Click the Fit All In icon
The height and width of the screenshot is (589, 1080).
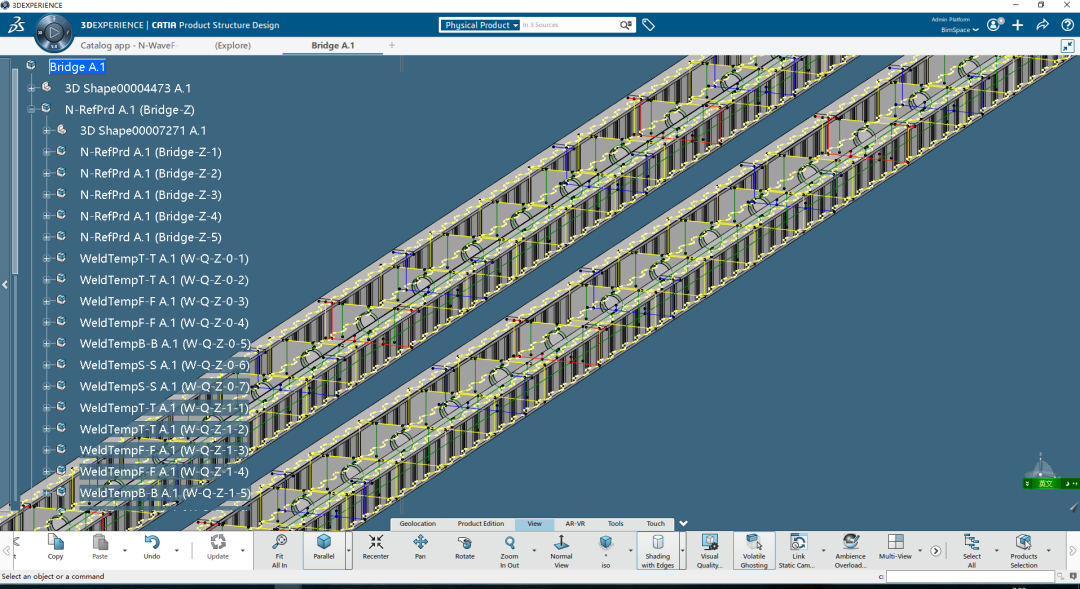pos(279,546)
